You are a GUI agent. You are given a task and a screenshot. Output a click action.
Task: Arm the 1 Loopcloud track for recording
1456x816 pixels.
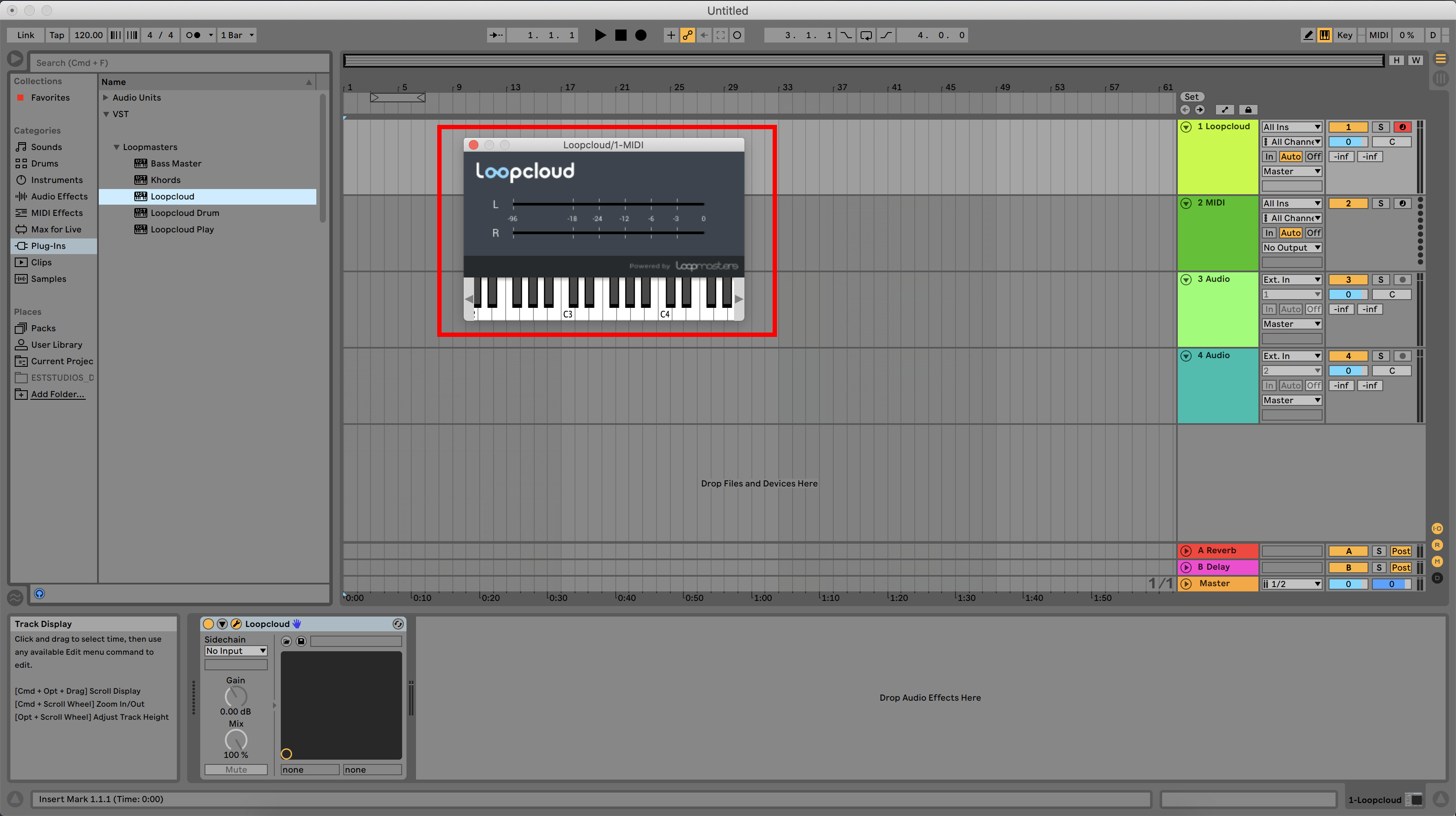click(1402, 127)
